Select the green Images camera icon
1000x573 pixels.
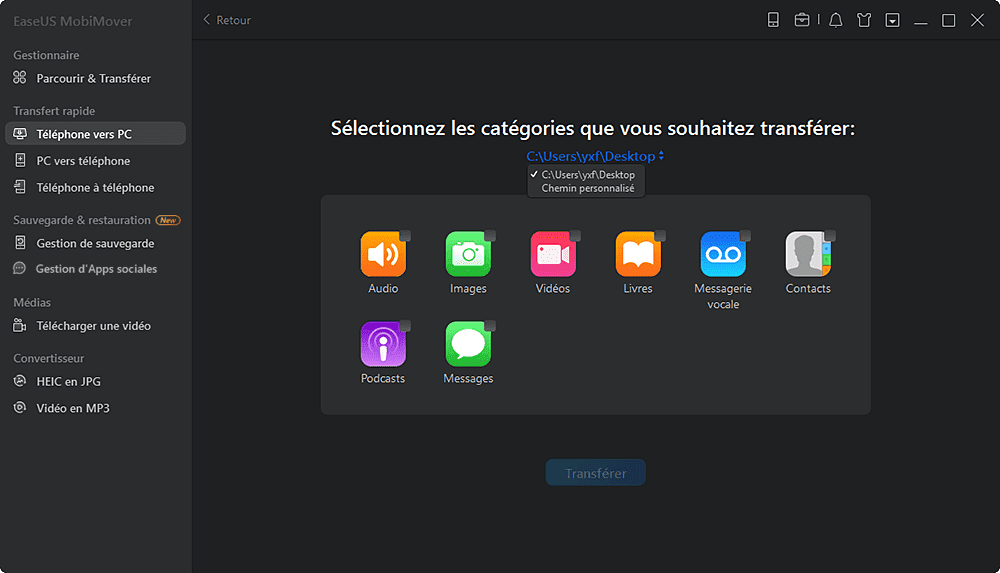point(467,255)
